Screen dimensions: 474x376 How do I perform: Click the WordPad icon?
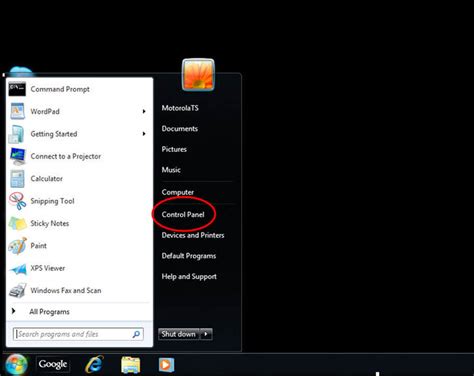17,111
